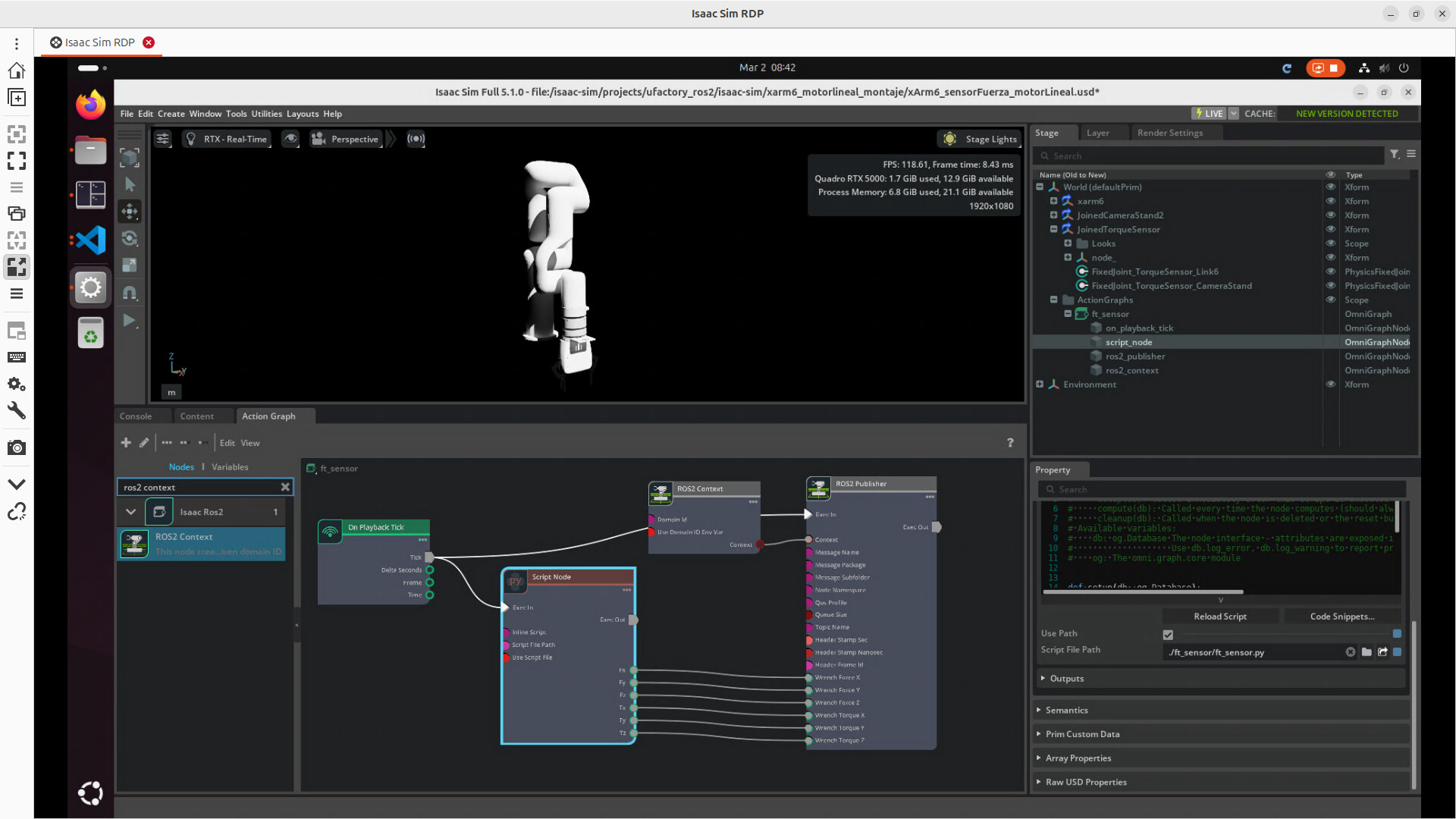Click the select-mode cube icon above arrow tool
This screenshot has height=819, width=1456.
click(x=130, y=157)
